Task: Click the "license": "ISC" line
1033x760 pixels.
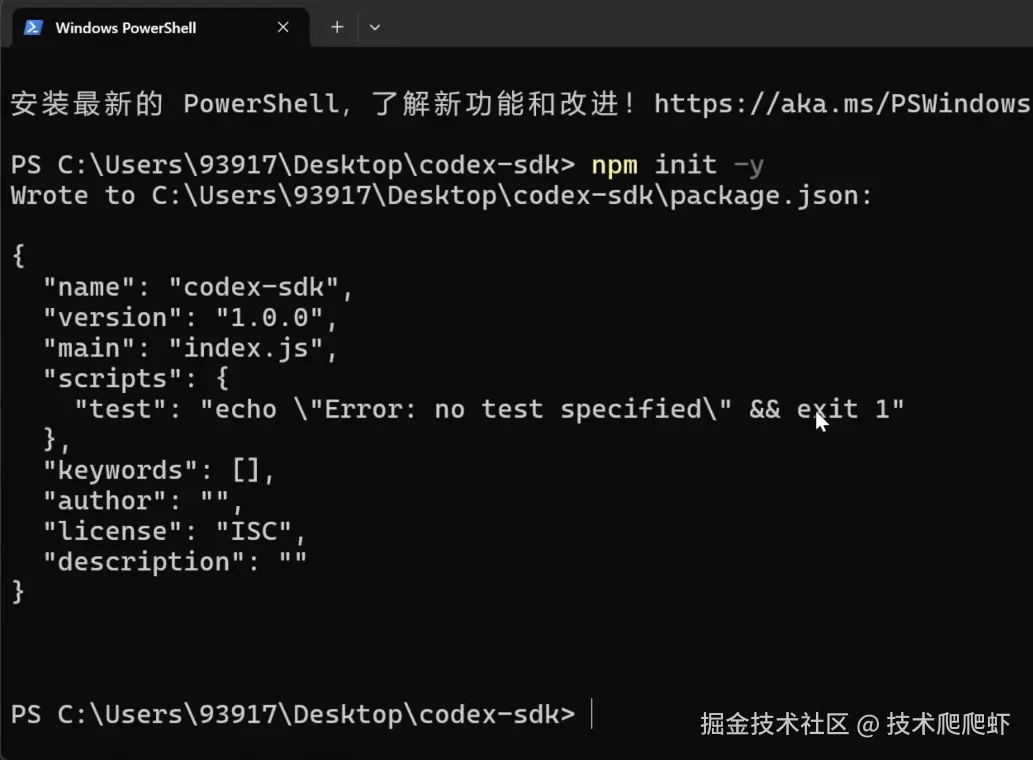Action: tap(175, 531)
